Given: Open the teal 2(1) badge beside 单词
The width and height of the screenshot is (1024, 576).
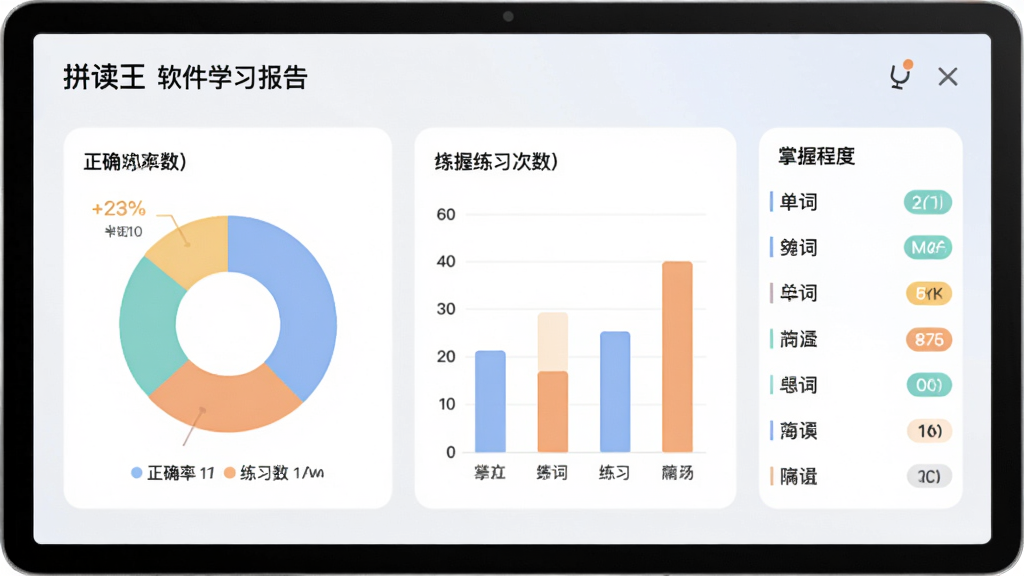Looking at the screenshot, I should (x=928, y=202).
